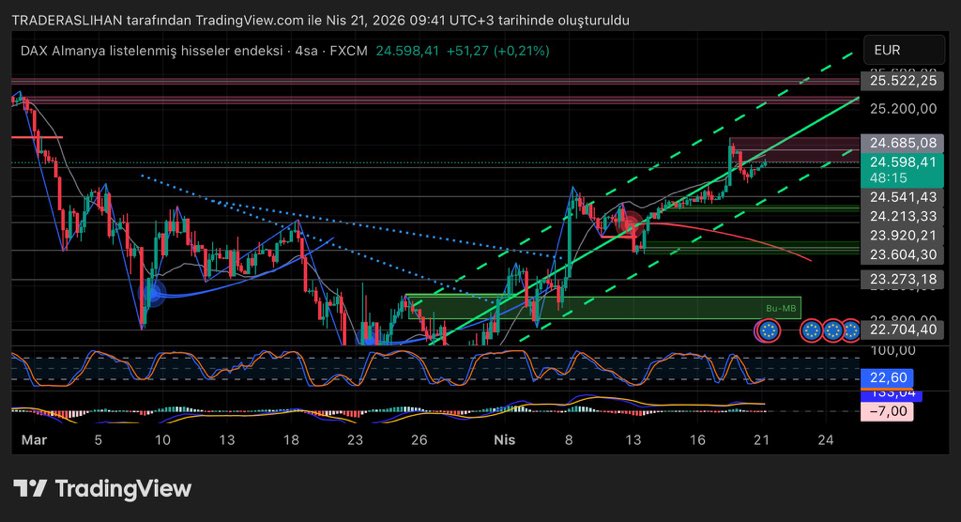The image size is (961, 522).
Task: Click the TRADERASLIHAN snapshot caption text
Action: click(321, 20)
